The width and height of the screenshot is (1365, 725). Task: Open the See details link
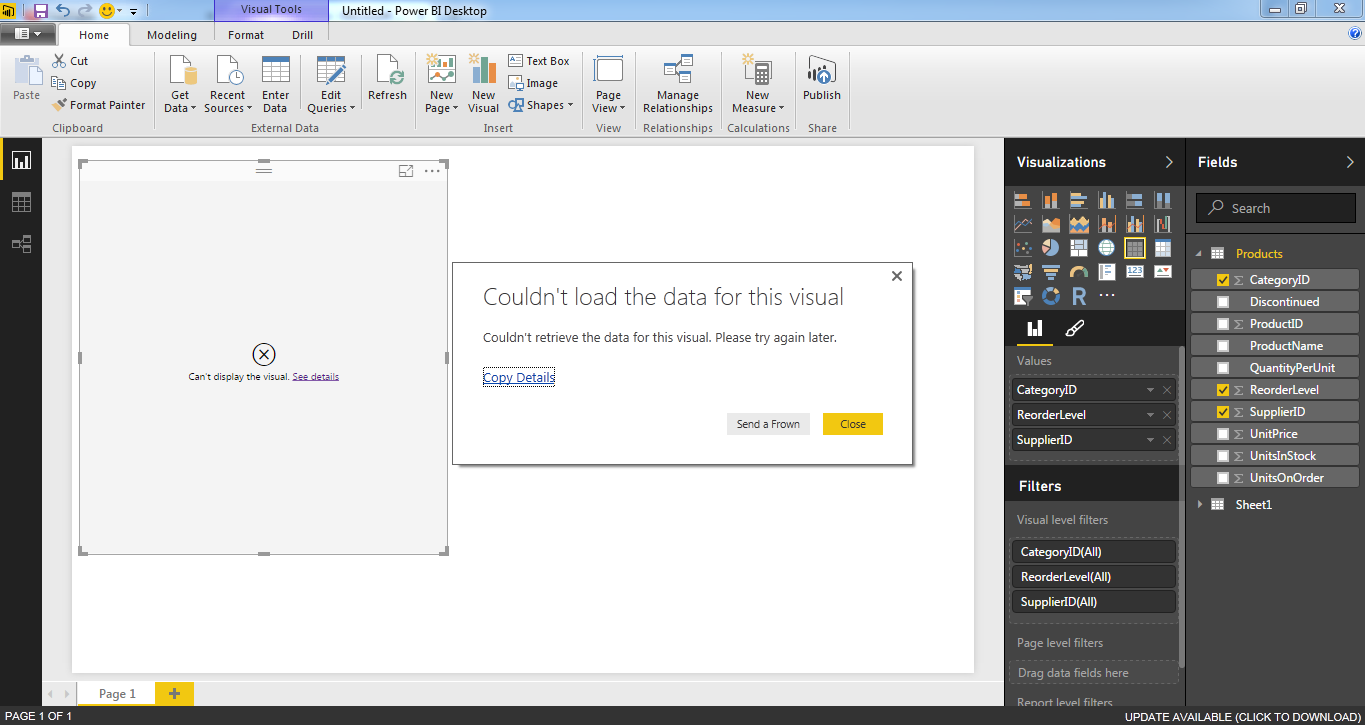316,377
